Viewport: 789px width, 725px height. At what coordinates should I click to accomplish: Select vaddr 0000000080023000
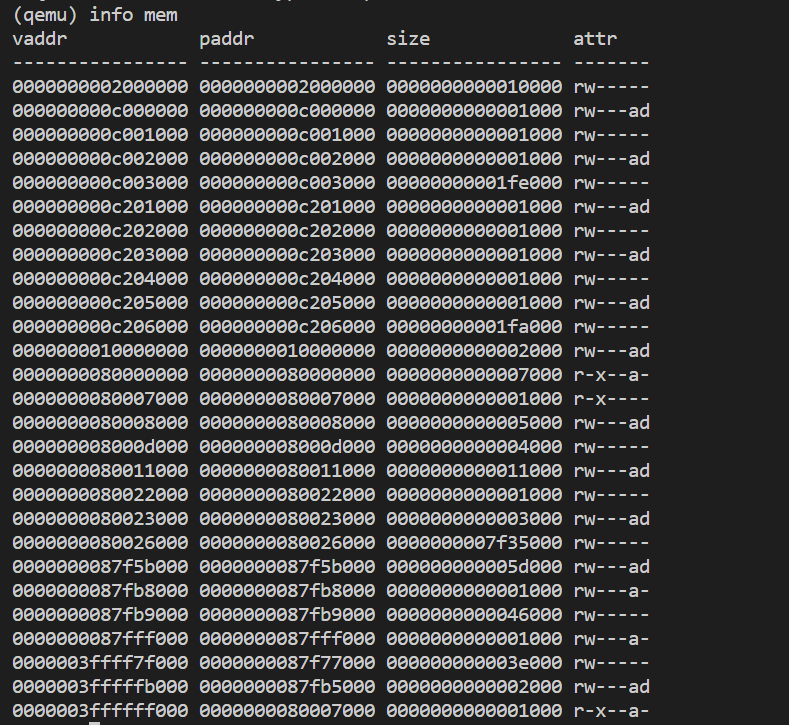(x=101, y=519)
